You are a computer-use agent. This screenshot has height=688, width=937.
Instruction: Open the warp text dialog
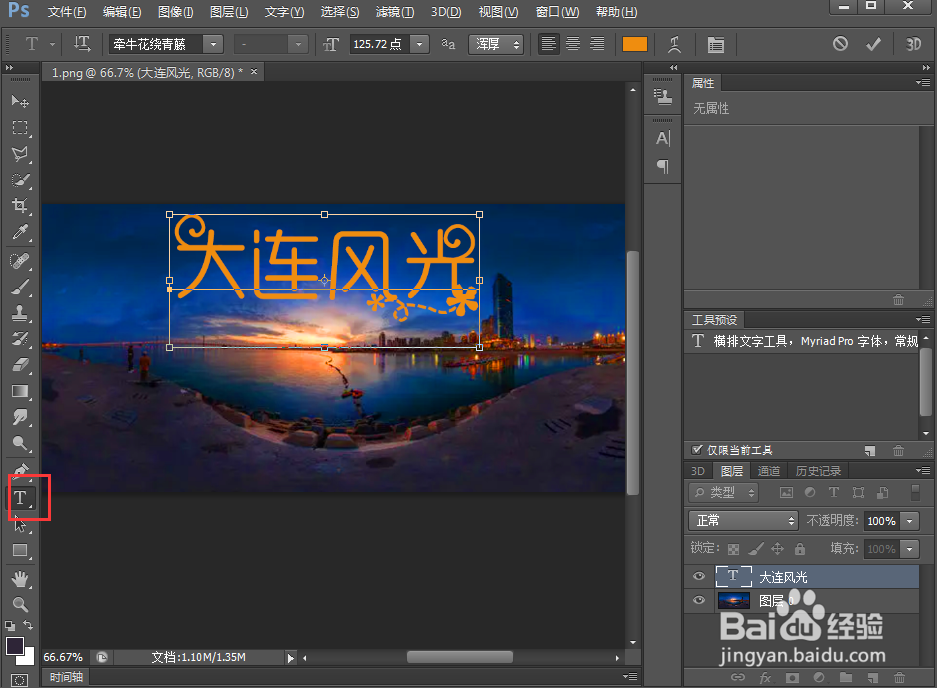click(x=674, y=44)
